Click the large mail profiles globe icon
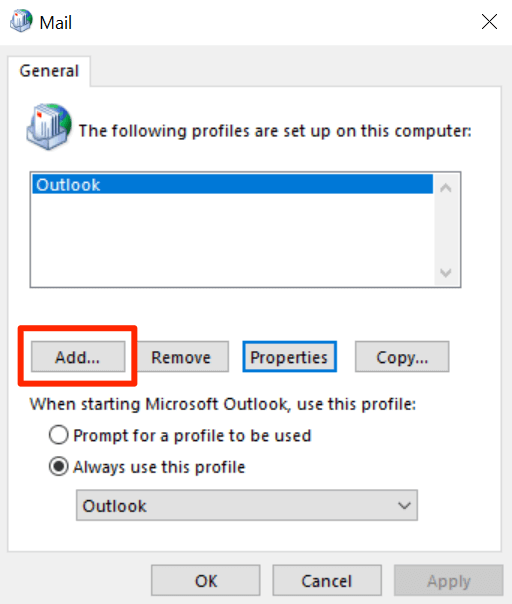The width and height of the screenshot is (512, 604). (49, 126)
